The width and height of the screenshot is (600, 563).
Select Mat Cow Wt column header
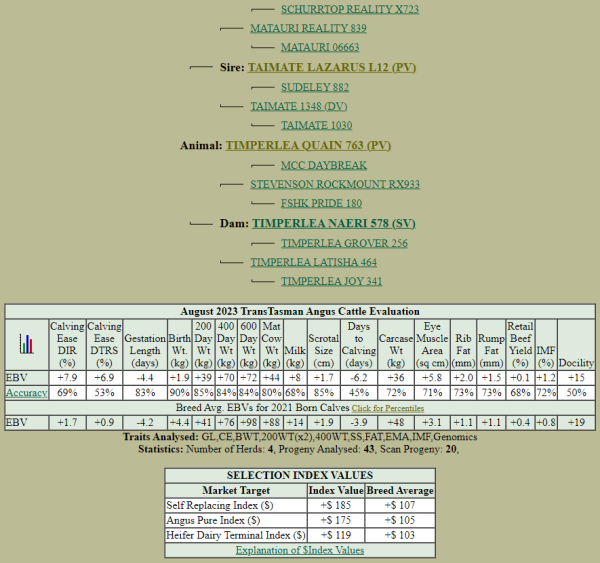(271, 344)
